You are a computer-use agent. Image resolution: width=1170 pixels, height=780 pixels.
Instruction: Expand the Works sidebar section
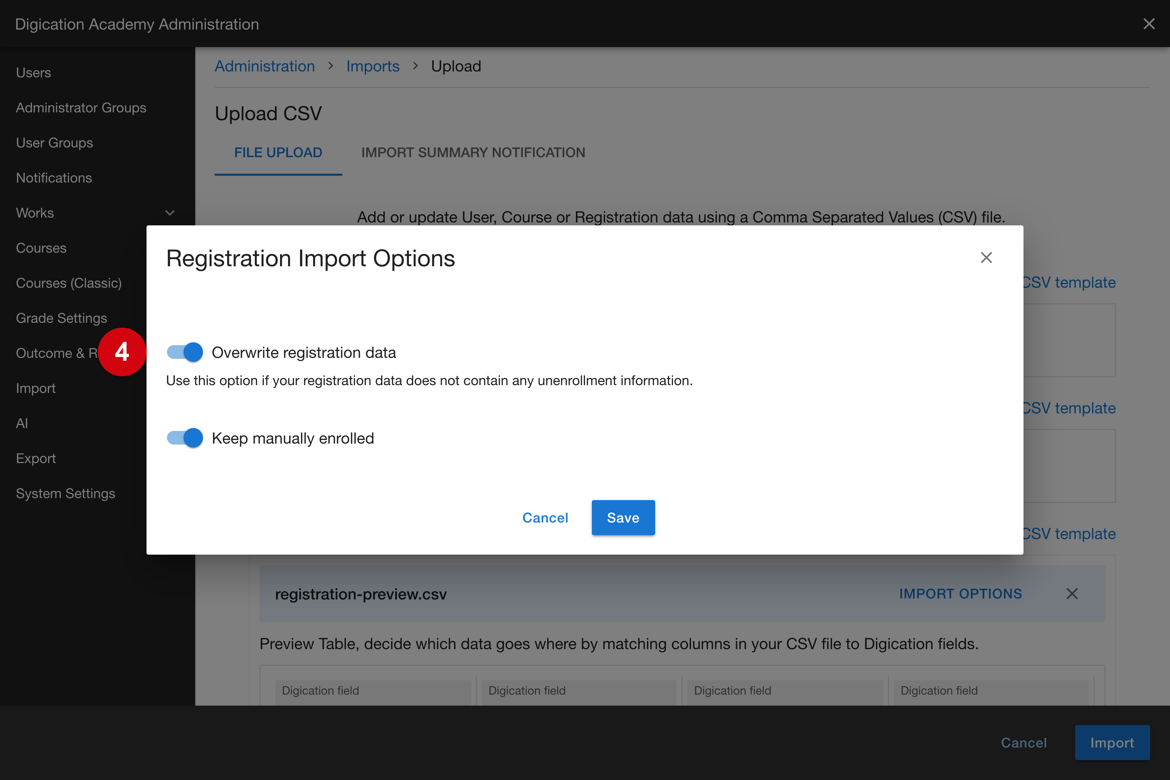click(x=170, y=213)
